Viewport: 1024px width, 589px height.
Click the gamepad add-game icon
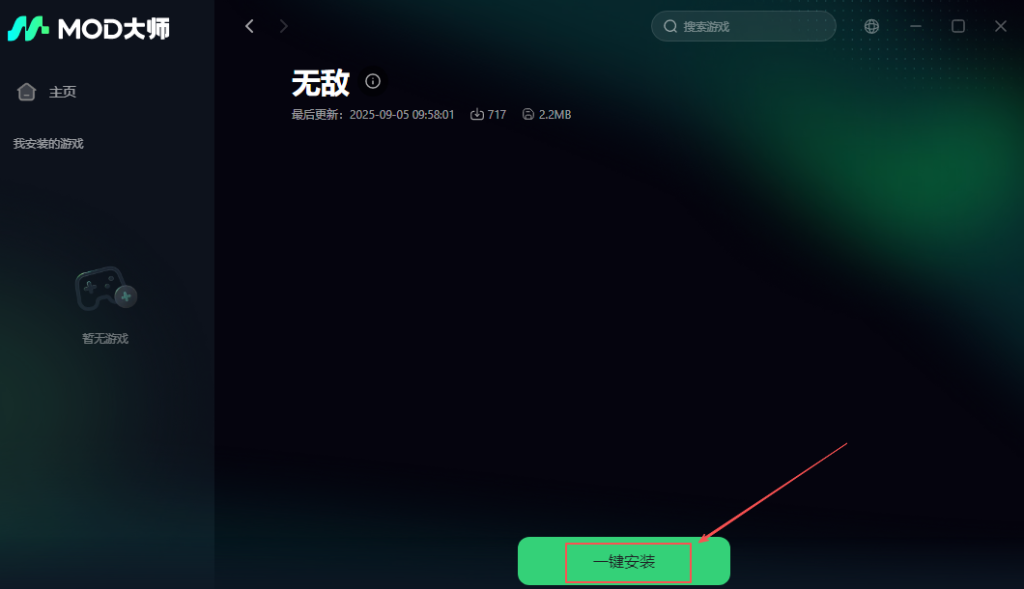tap(106, 289)
